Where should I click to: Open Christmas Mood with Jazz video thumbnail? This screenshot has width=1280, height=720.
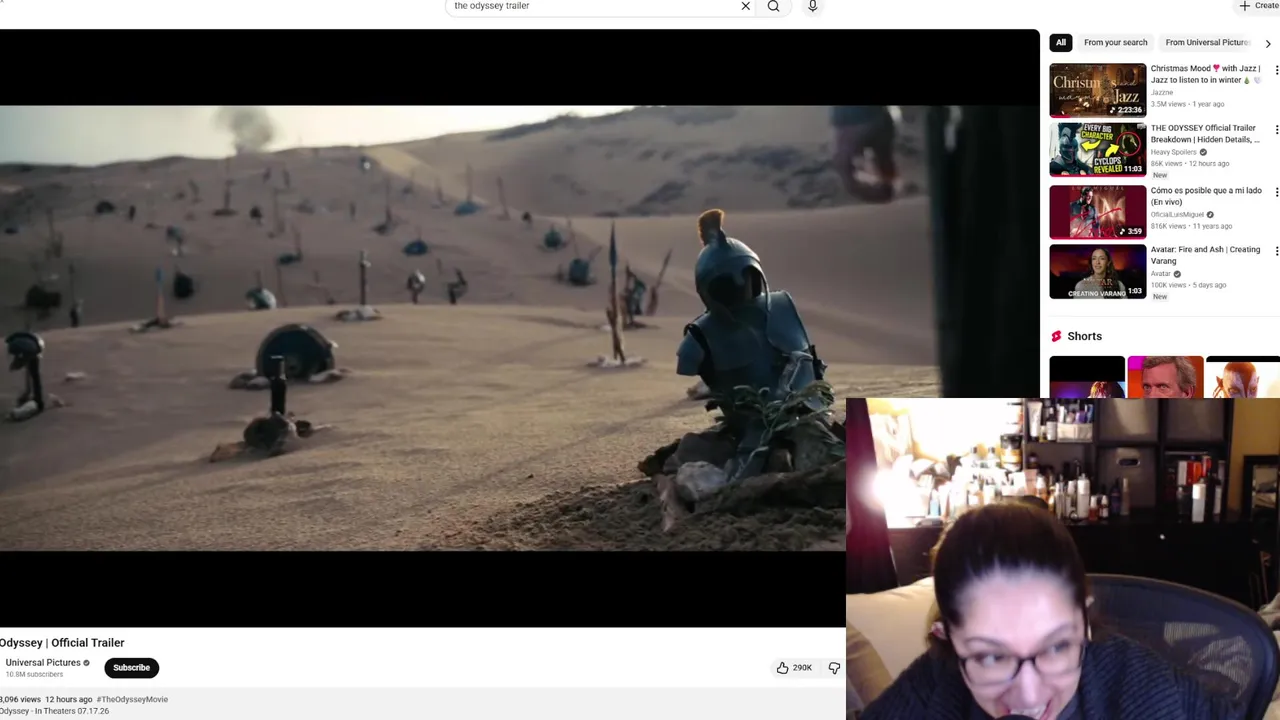pos(1097,90)
